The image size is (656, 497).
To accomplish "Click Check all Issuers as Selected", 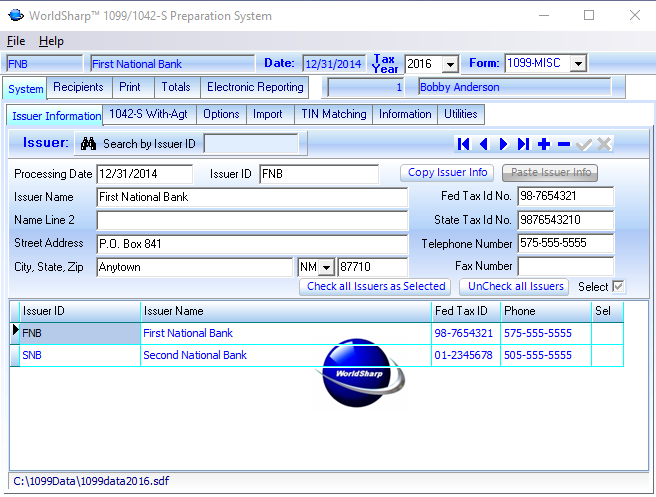I will (x=376, y=287).
